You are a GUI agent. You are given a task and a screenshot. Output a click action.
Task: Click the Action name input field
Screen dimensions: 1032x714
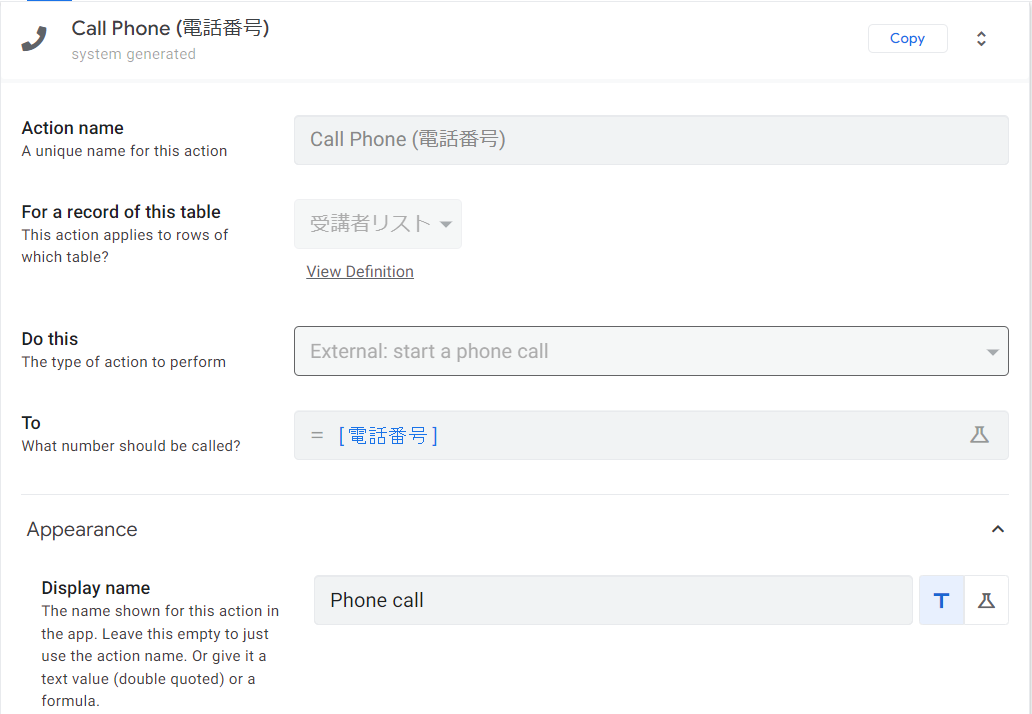coord(651,139)
